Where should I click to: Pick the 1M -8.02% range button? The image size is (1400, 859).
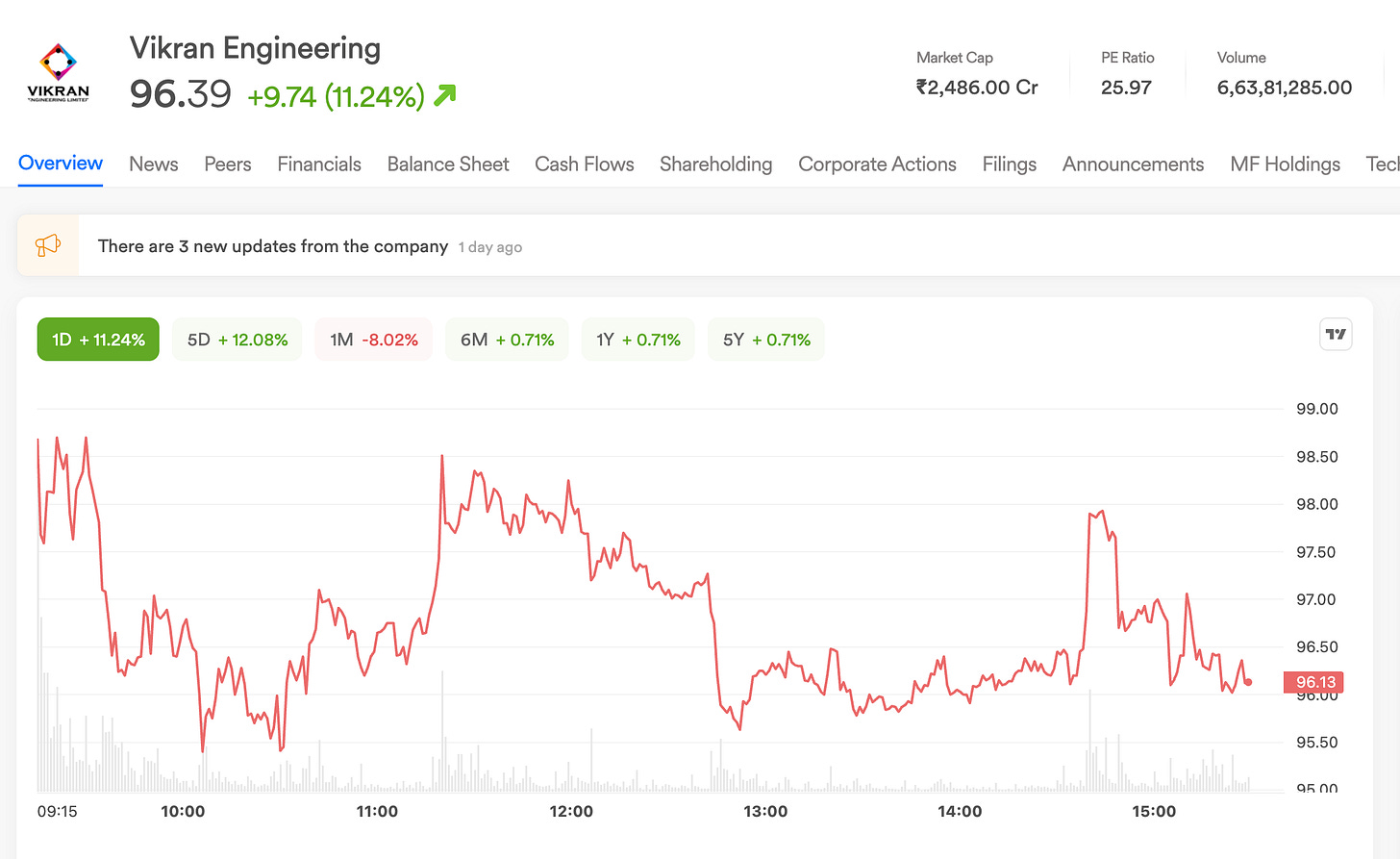pyautogui.click(x=374, y=340)
